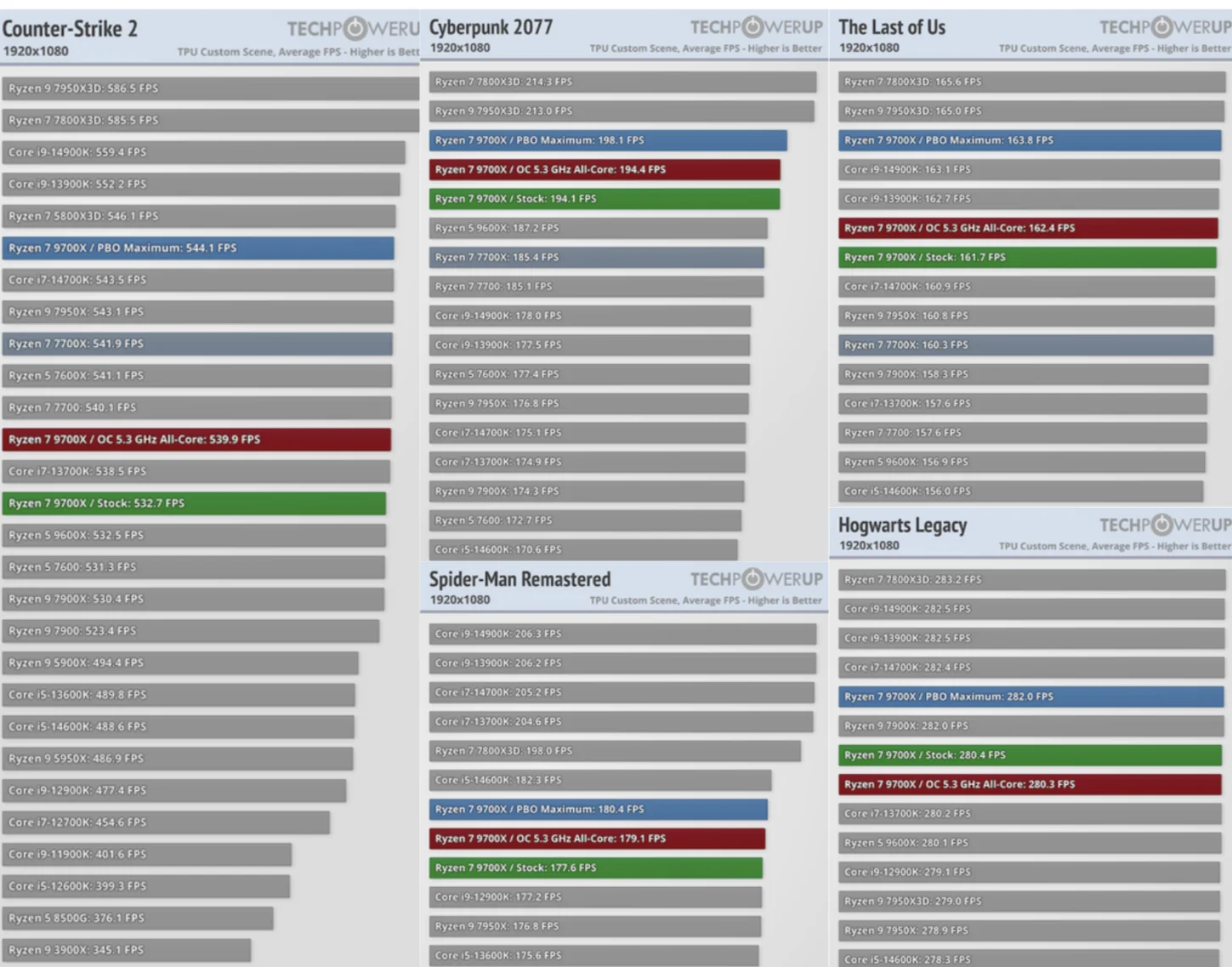Click green "Ryzen 7 9700X / Stock: 532.7 FPS" bar
The height and width of the screenshot is (967, 1232).
(x=194, y=503)
